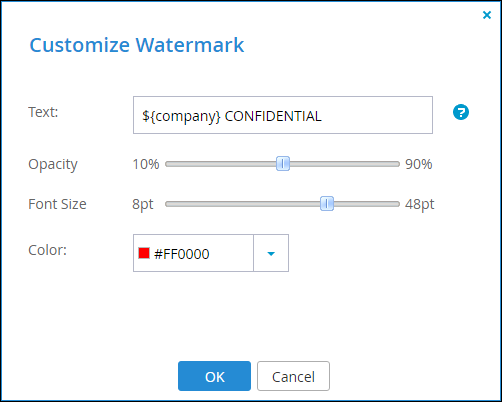Select the Opacity slider handle
Viewport: 502px width, 402px height.
pos(283,164)
